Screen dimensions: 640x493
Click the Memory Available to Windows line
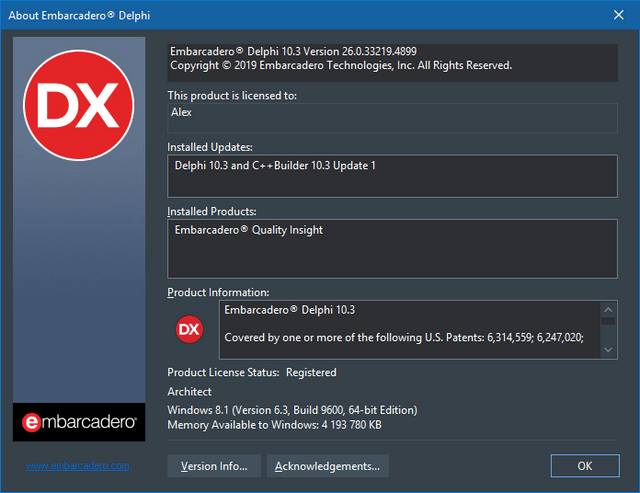coord(275,425)
